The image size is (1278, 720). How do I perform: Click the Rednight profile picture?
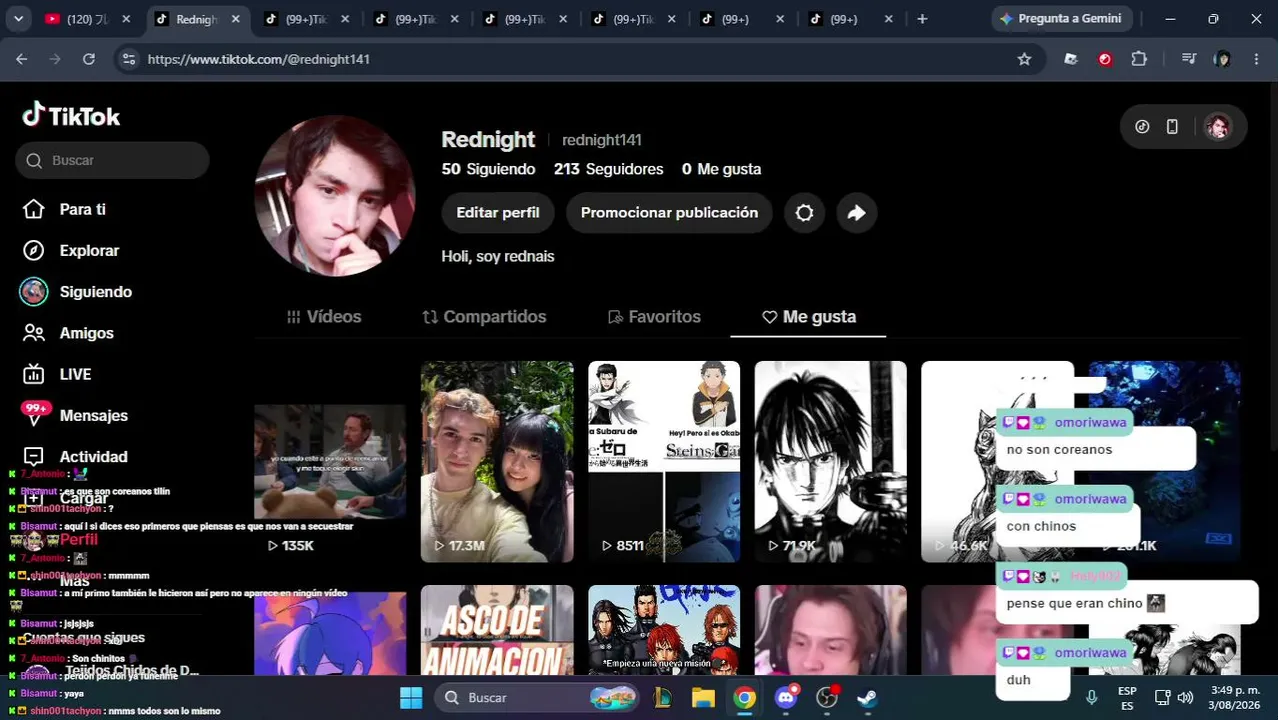point(335,196)
